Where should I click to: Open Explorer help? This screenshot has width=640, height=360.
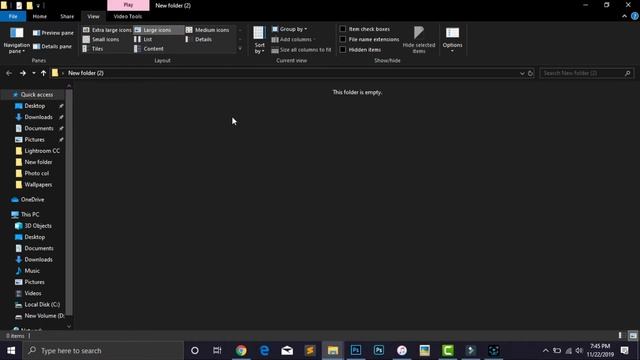point(635,16)
